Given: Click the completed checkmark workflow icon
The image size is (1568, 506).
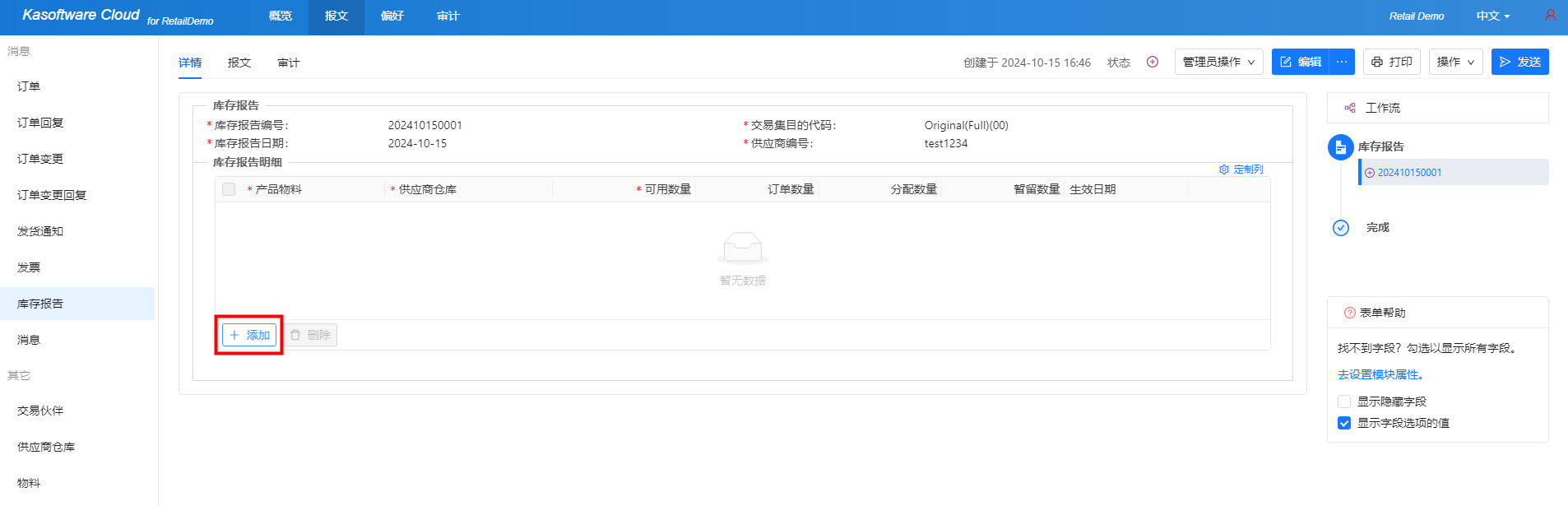Looking at the screenshot, I should click(1340, 228).
